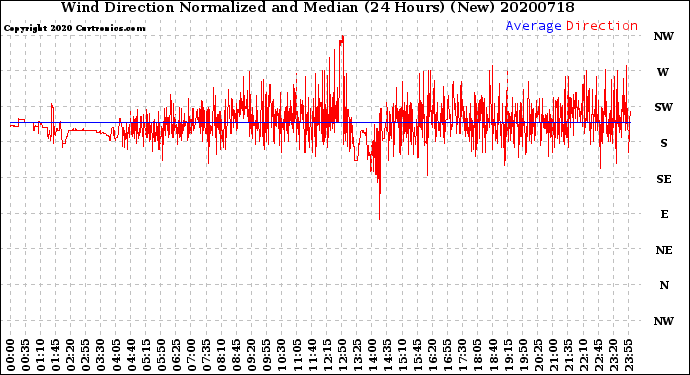Click the 23:20 time axis label

613,355
